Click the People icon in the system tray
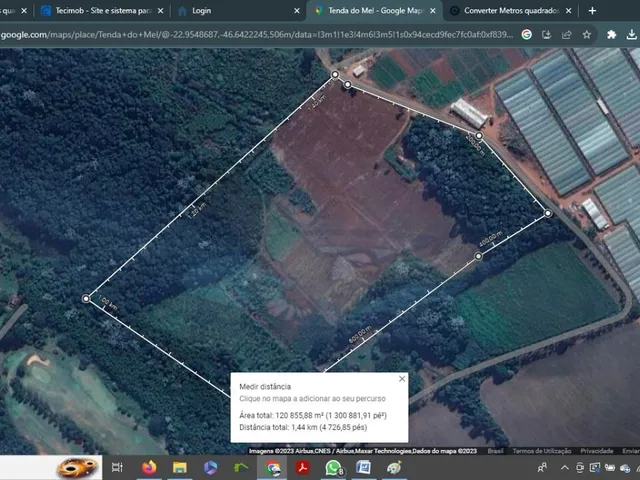 tap(542, 467)
